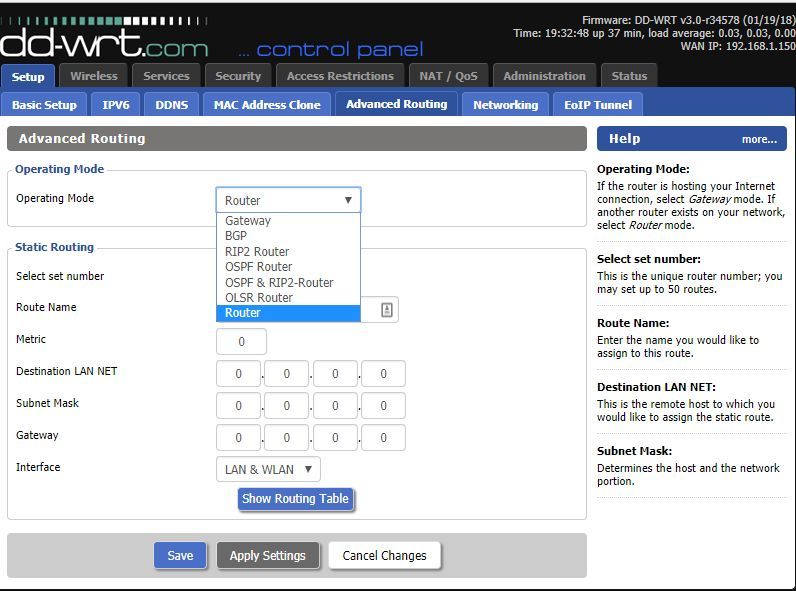Screen dimensions: 796x591
Task: Go to the DDNS sub-tab
Action: pyautogui.click(x=172, y=105)
